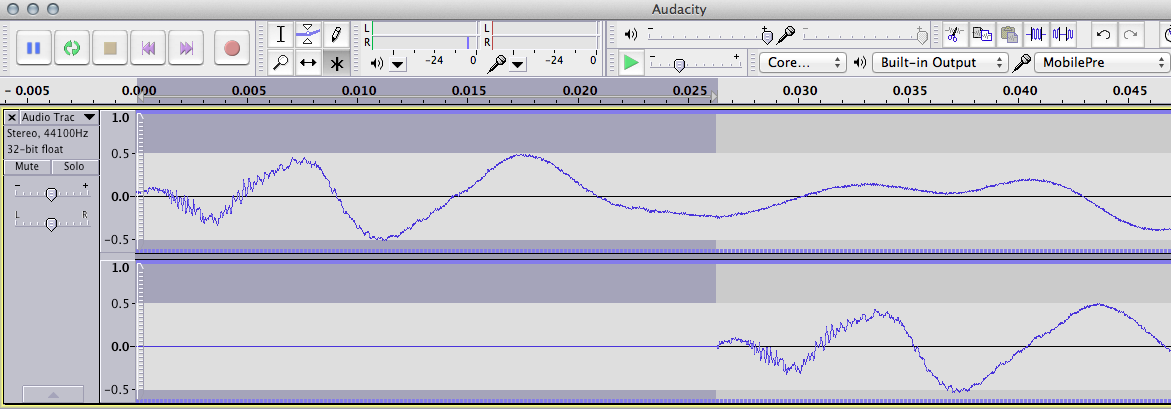This screenshot has height=409, width=1171.
Task: Adjust the track gain slider
Action: (x=51, y=193)
